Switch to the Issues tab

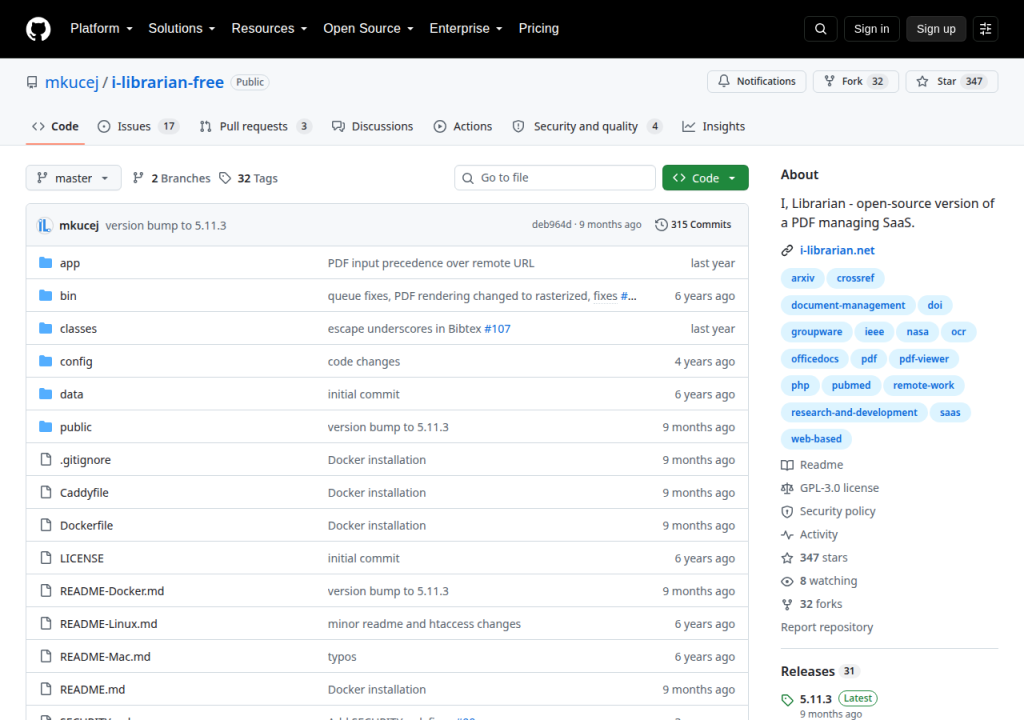pyautogui.click(x=138, y=127)
